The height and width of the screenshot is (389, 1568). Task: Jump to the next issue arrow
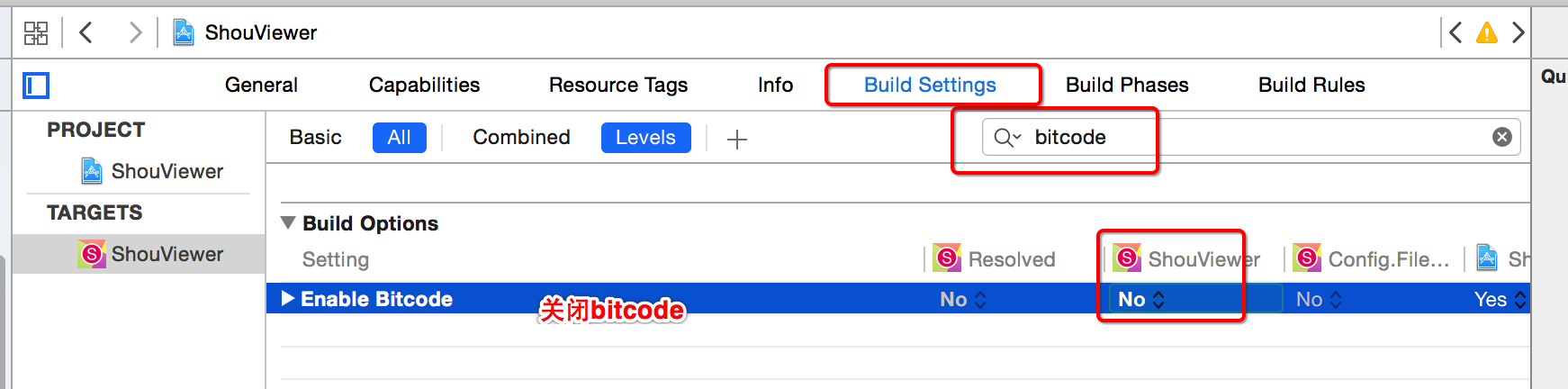1518,33
